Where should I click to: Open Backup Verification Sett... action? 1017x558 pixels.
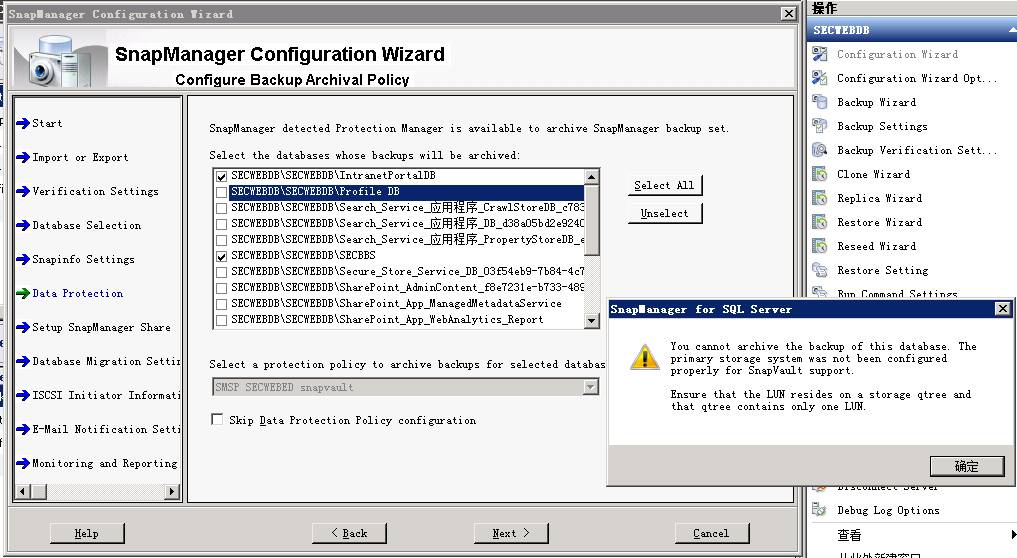[x=916, y=151]
